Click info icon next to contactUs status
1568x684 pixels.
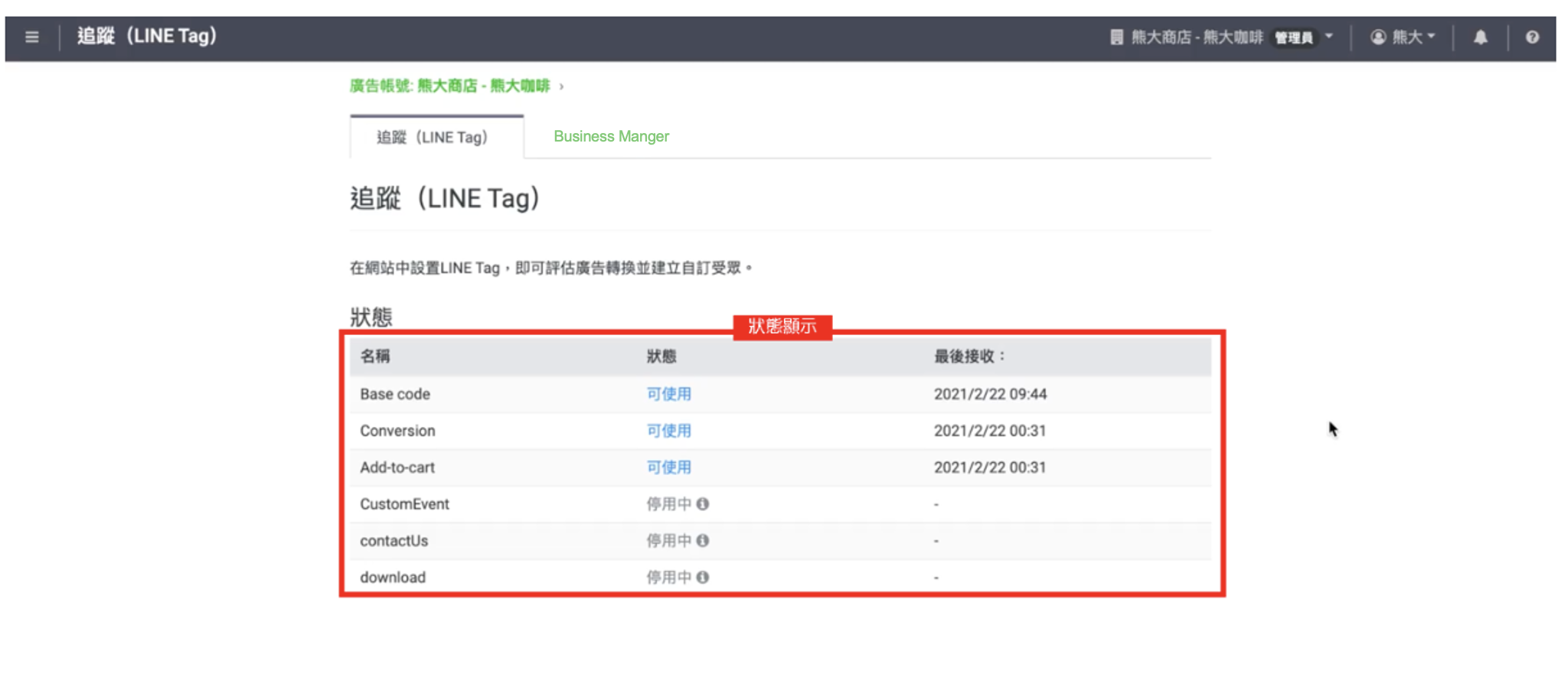[703, 540]
